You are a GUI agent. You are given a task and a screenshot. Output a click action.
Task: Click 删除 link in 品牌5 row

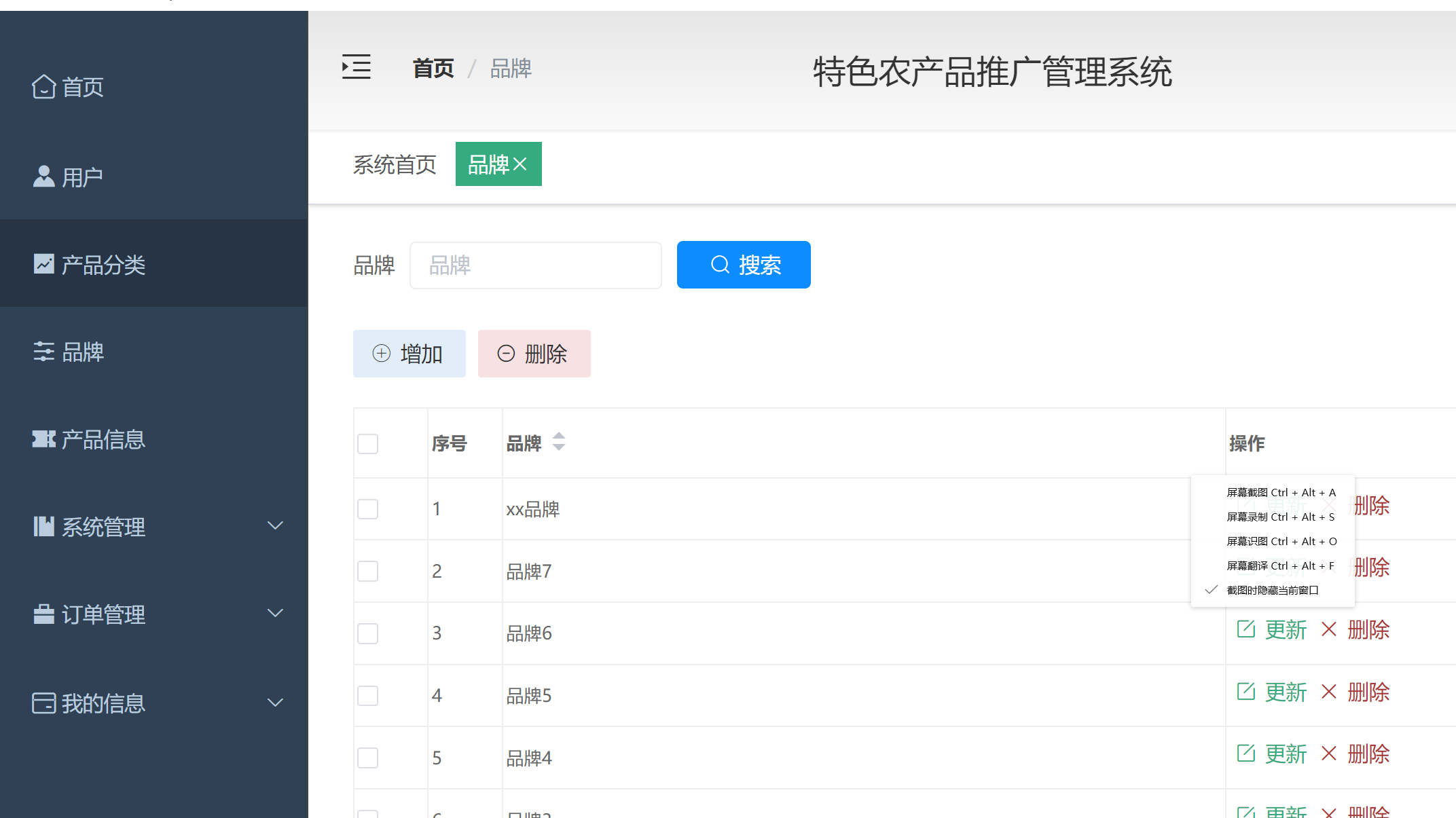pyautogui.click(x=1369, y=692)
